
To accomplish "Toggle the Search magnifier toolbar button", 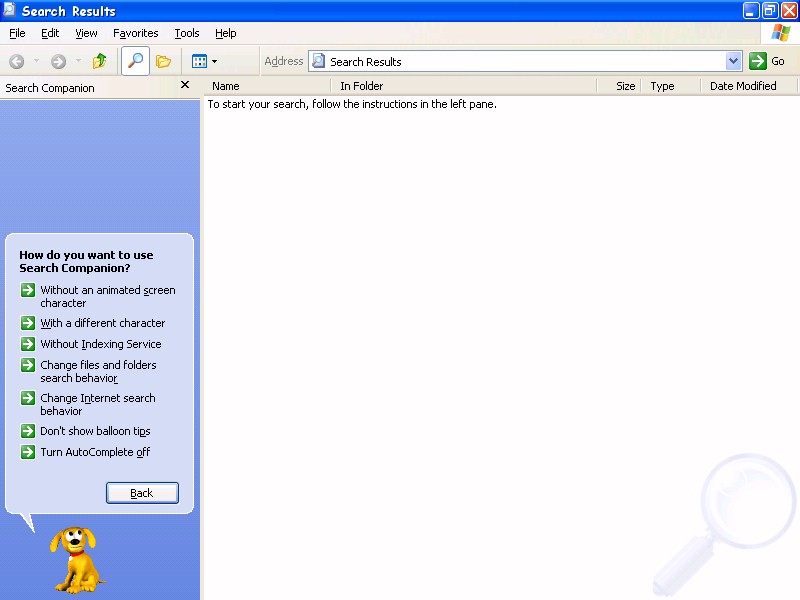I will pos(135,61).
